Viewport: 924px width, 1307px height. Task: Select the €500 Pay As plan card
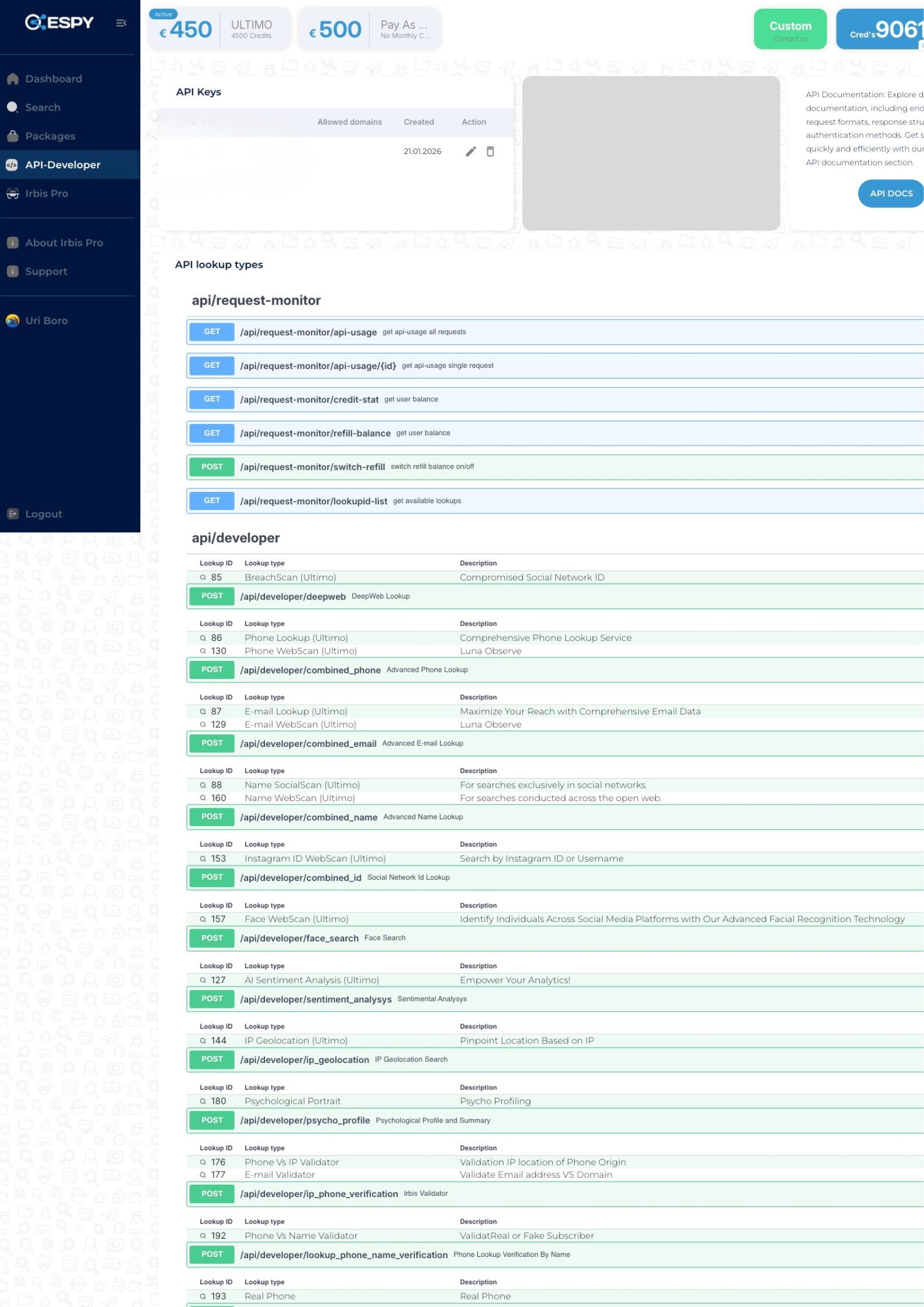click(369, 29)
